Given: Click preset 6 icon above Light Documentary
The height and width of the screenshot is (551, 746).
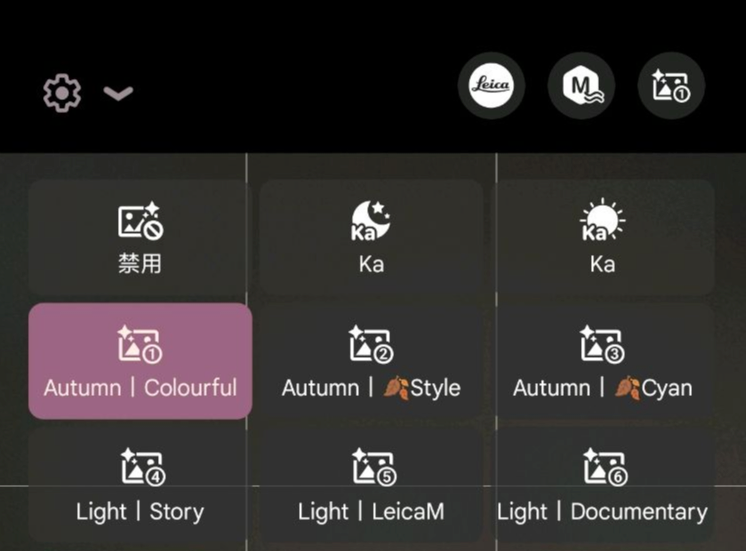Looking at the screenshot, I should point(605,467).
